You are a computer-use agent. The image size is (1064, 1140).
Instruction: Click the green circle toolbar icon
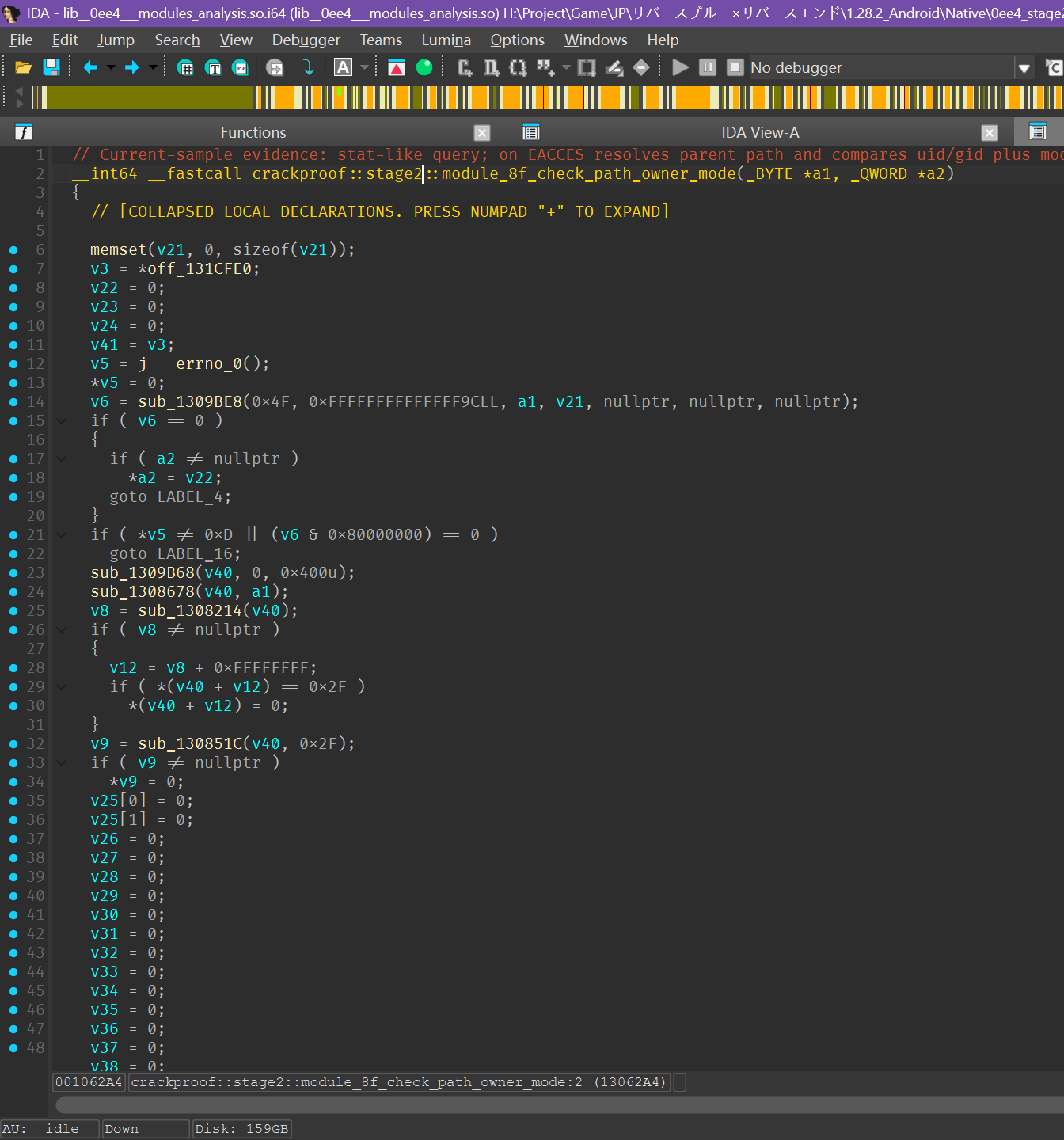pos(424,68)
